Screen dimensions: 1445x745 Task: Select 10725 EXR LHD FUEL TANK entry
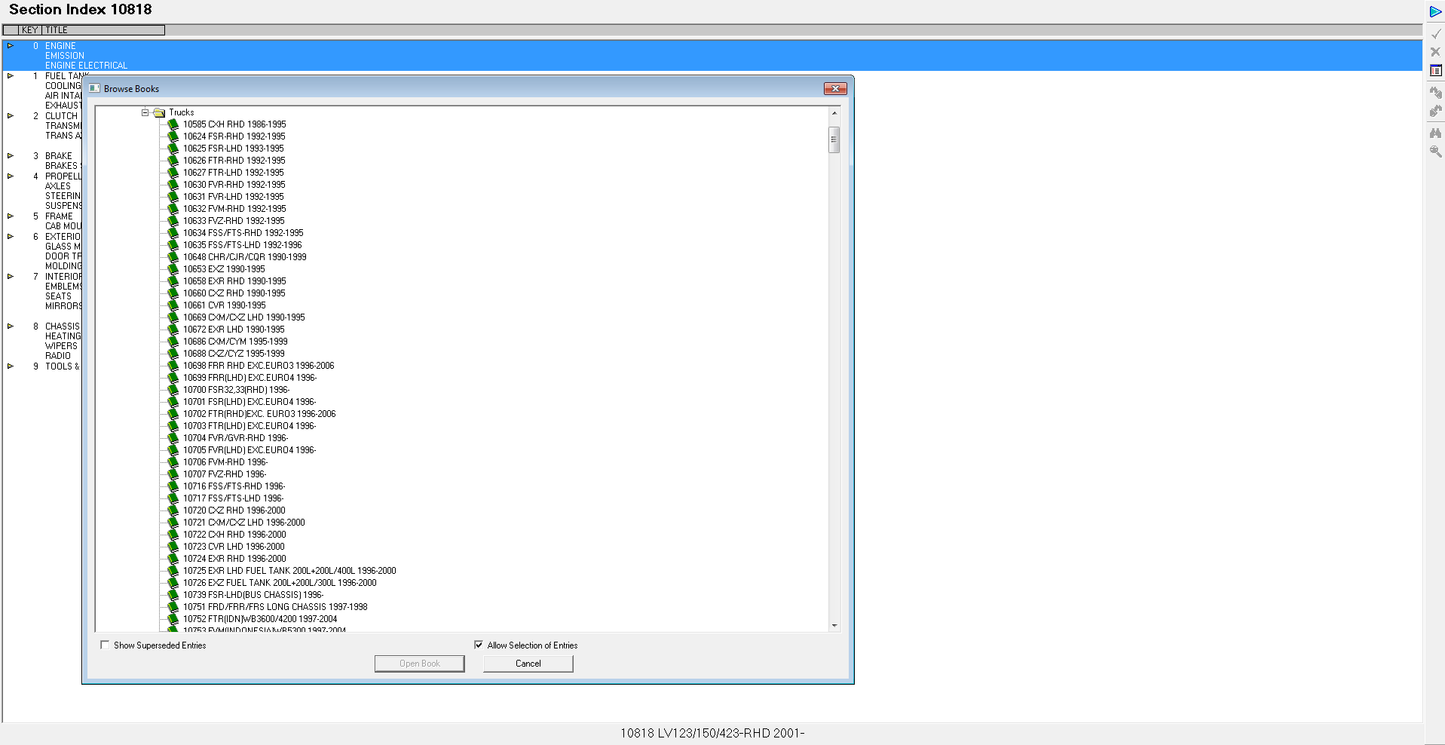289,571
